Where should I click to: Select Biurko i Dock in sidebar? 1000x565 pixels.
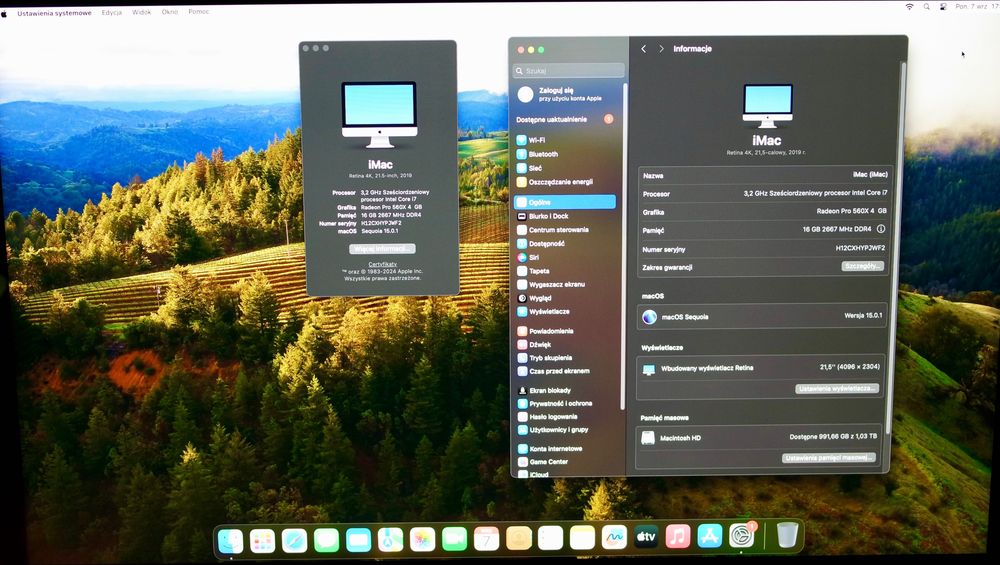566,216
